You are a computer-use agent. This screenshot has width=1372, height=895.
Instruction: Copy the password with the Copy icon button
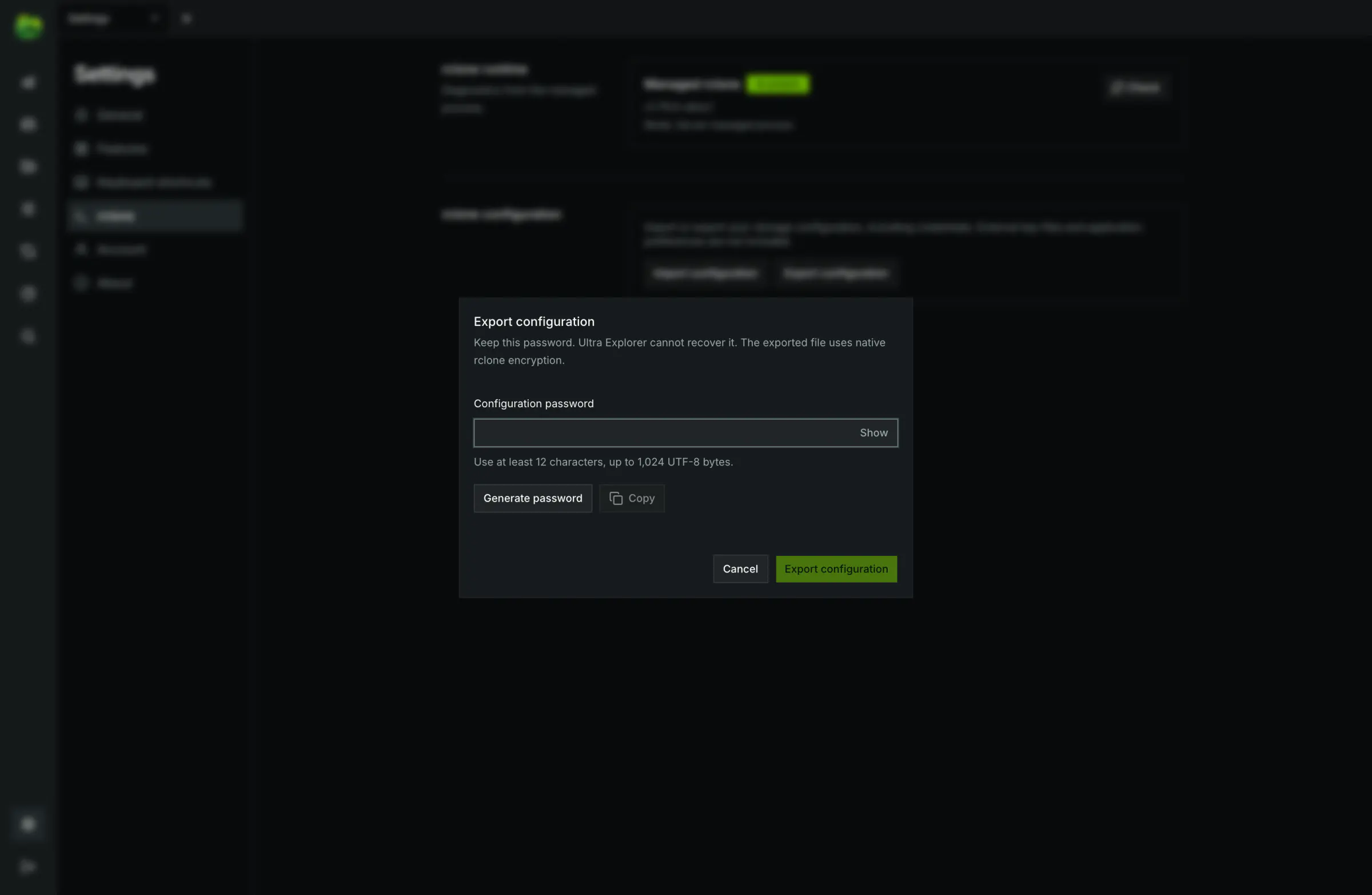click(x=632, y=498)
